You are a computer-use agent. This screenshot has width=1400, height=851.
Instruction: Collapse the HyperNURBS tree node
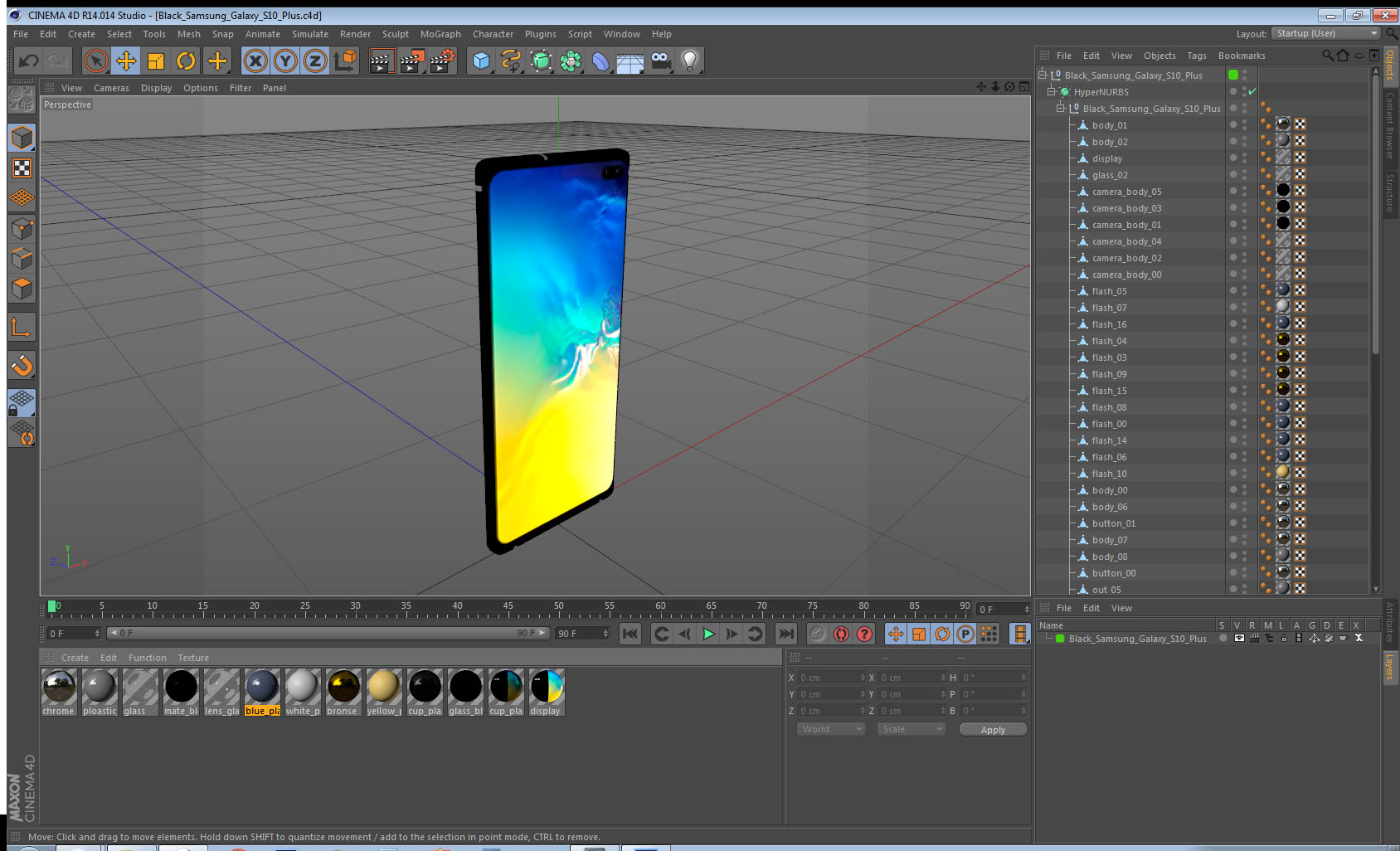[1051, 92]
